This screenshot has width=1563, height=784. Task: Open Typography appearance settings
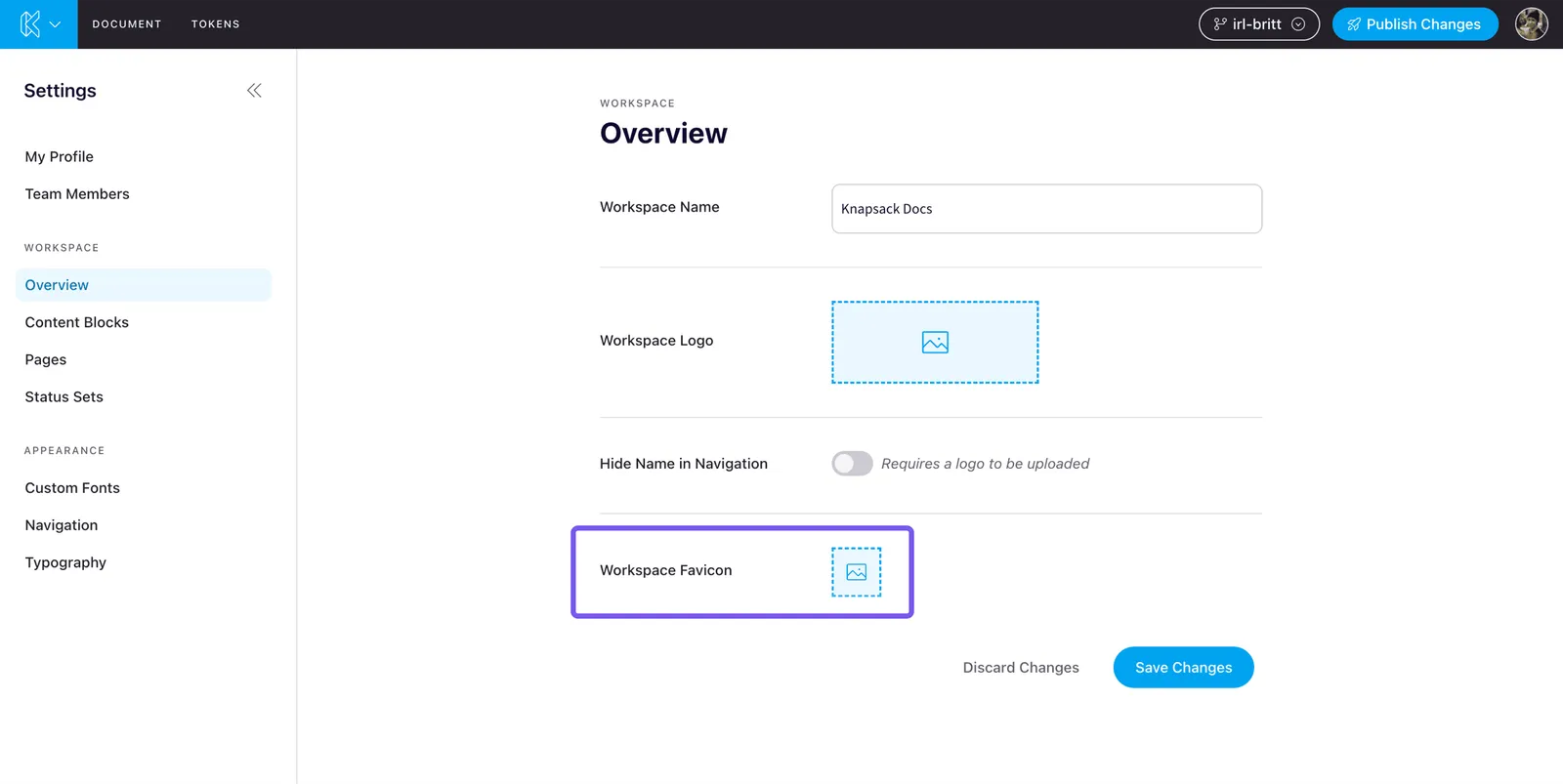pyautogui.click(x=65, y=562)
